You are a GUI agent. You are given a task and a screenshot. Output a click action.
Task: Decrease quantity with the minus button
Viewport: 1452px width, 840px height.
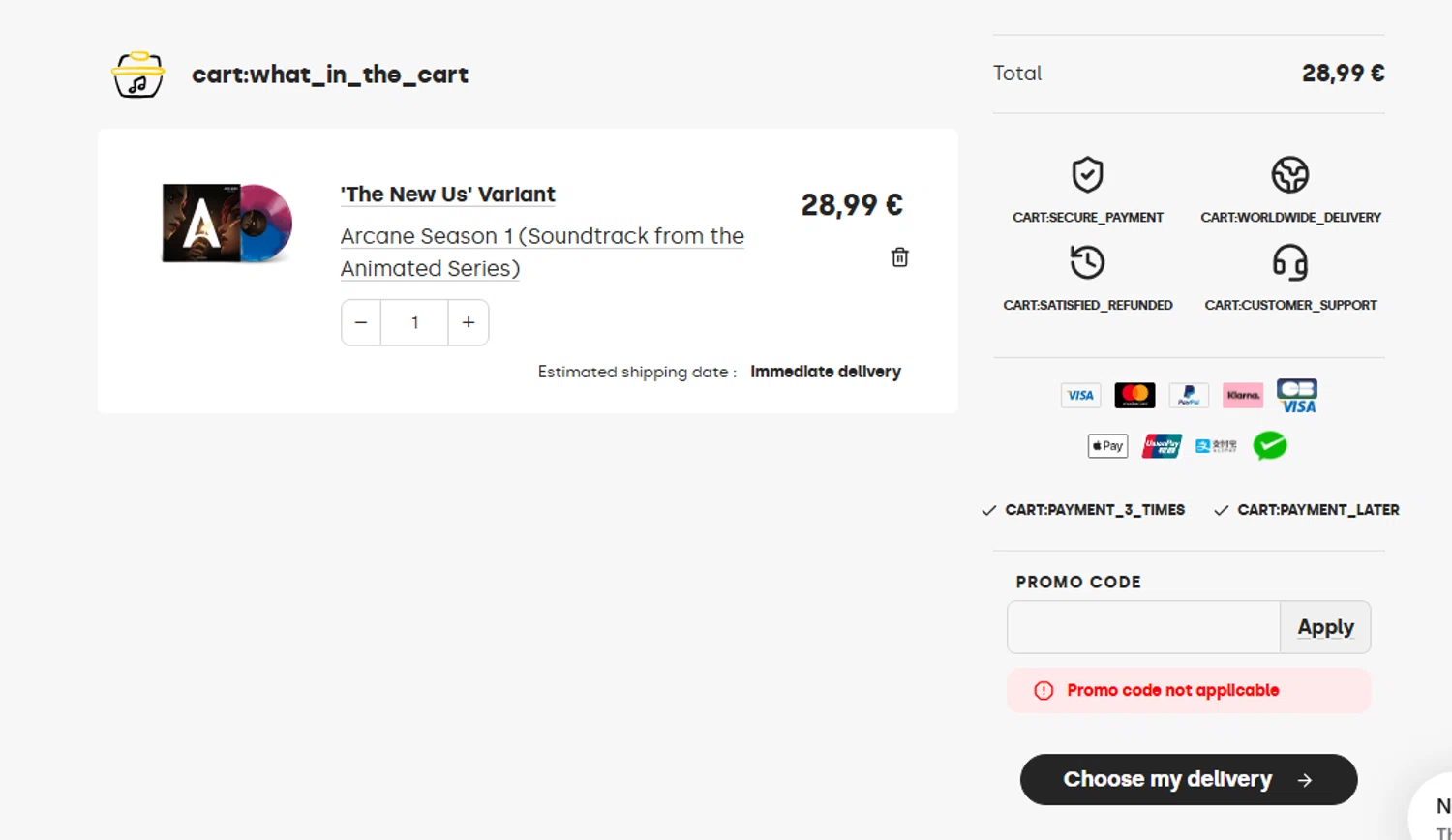coord(361,322)
